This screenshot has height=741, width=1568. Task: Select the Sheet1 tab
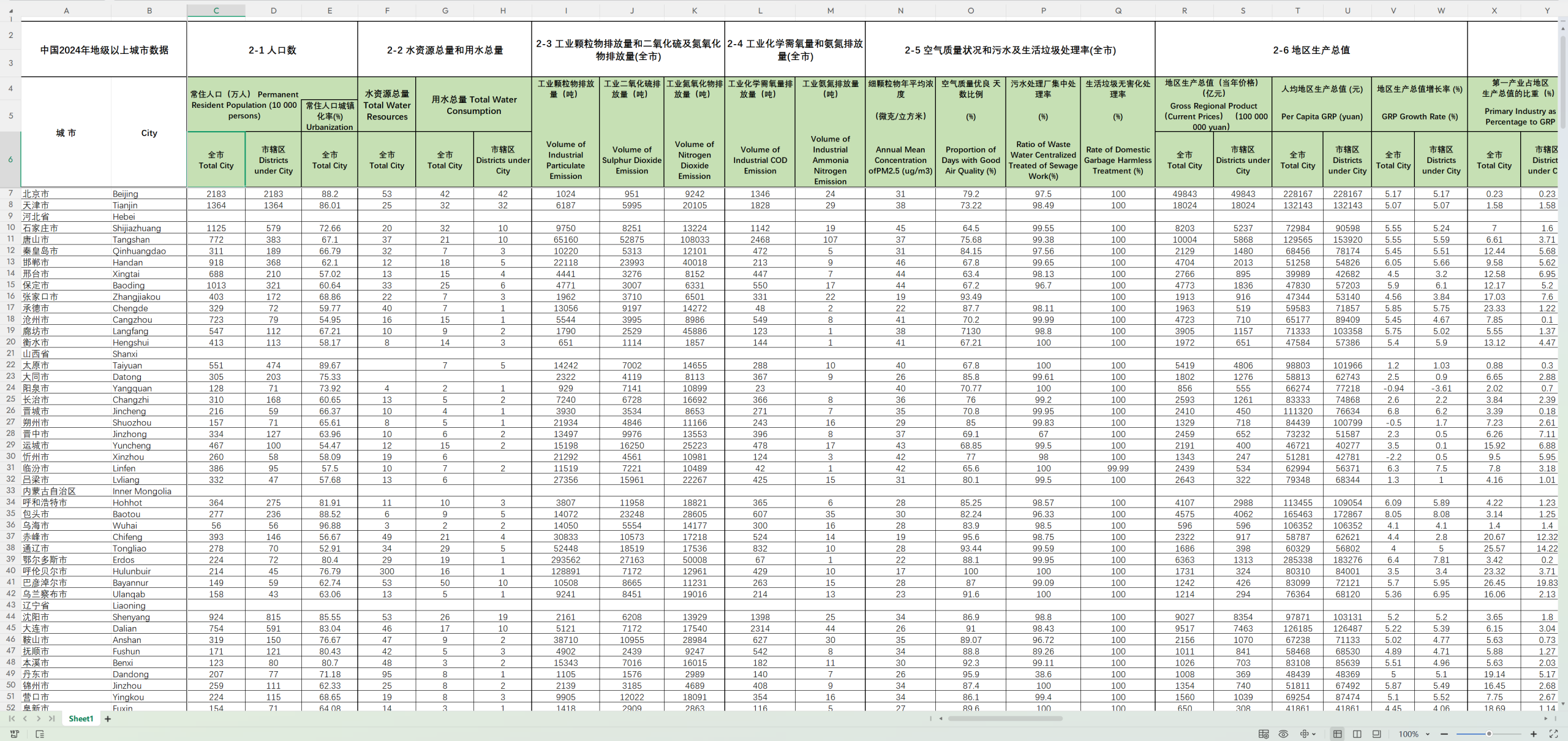point(81,718)
